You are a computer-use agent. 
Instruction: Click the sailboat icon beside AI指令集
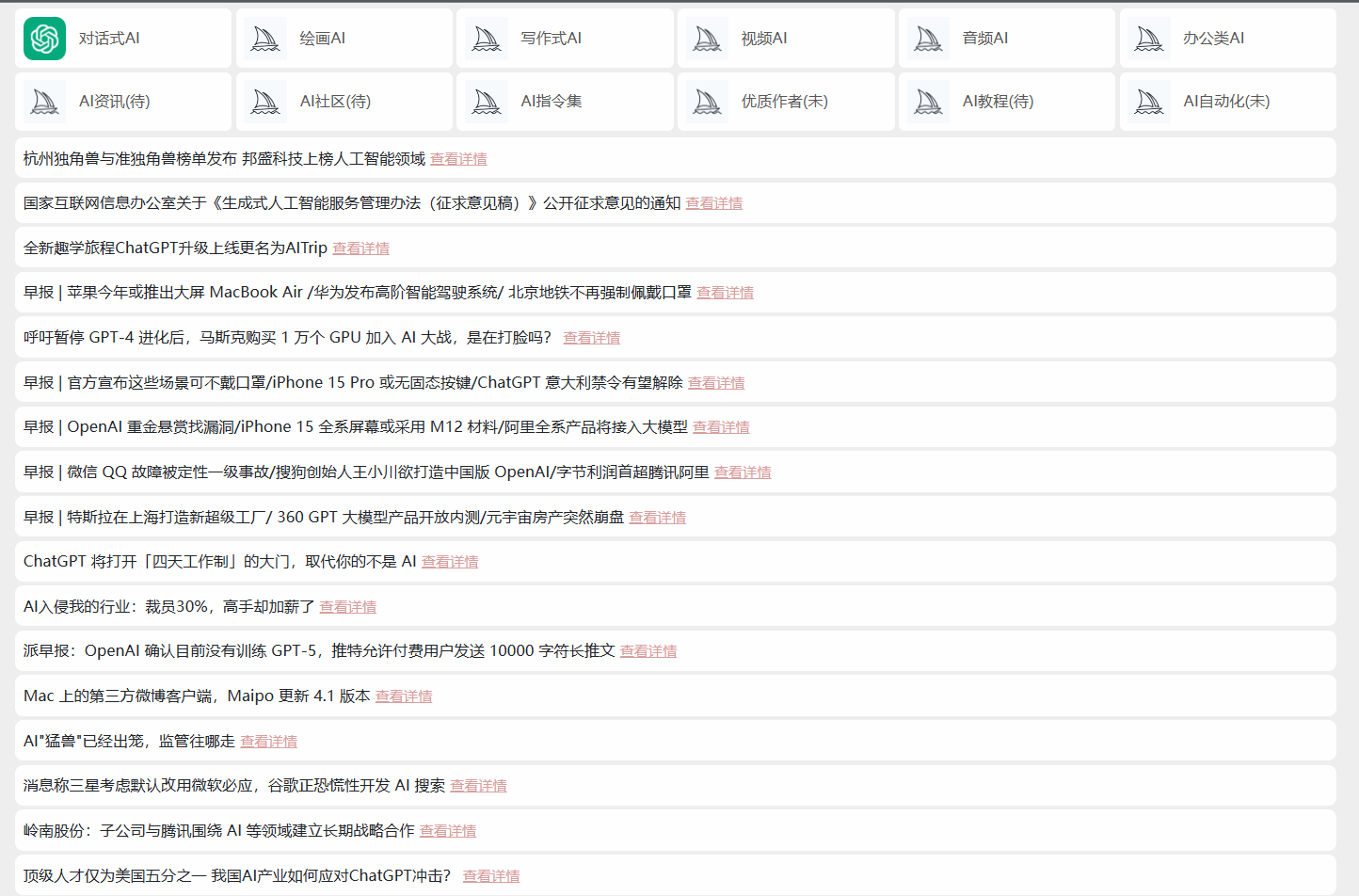click(487, 102)
